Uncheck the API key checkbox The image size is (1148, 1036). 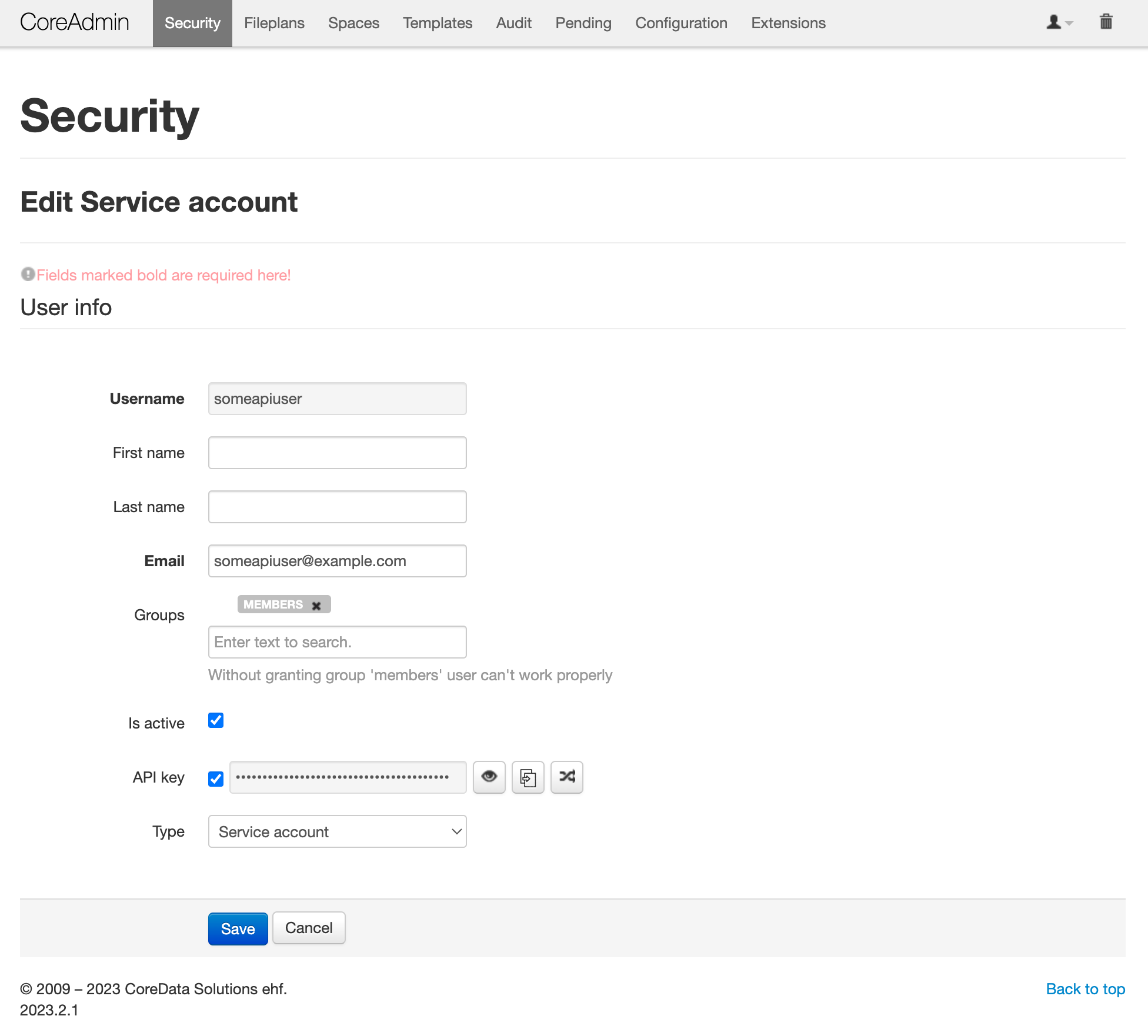[x=216, y=778]
